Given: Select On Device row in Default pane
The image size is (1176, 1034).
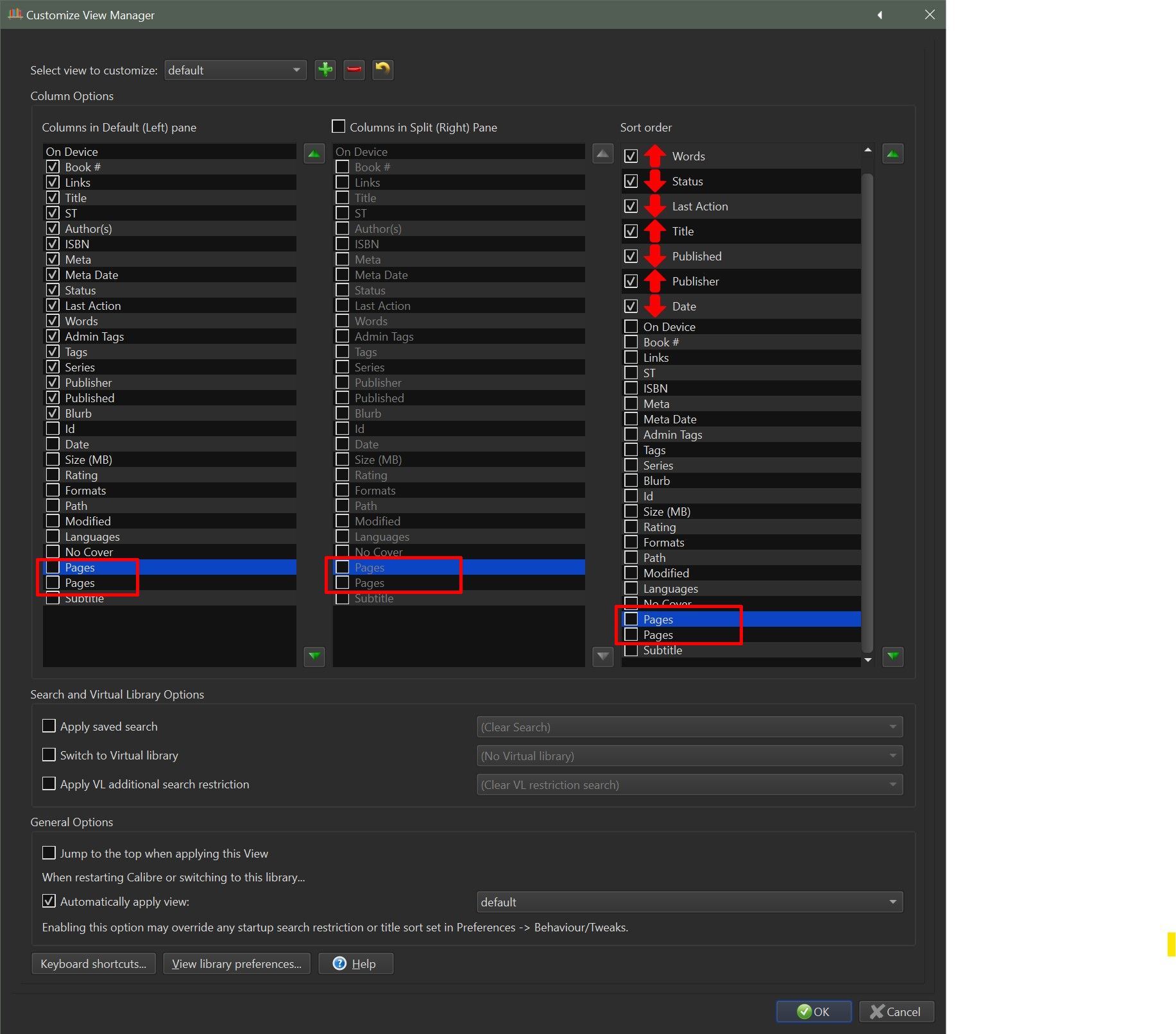Looking at the screenshot, I should (169, 151).
